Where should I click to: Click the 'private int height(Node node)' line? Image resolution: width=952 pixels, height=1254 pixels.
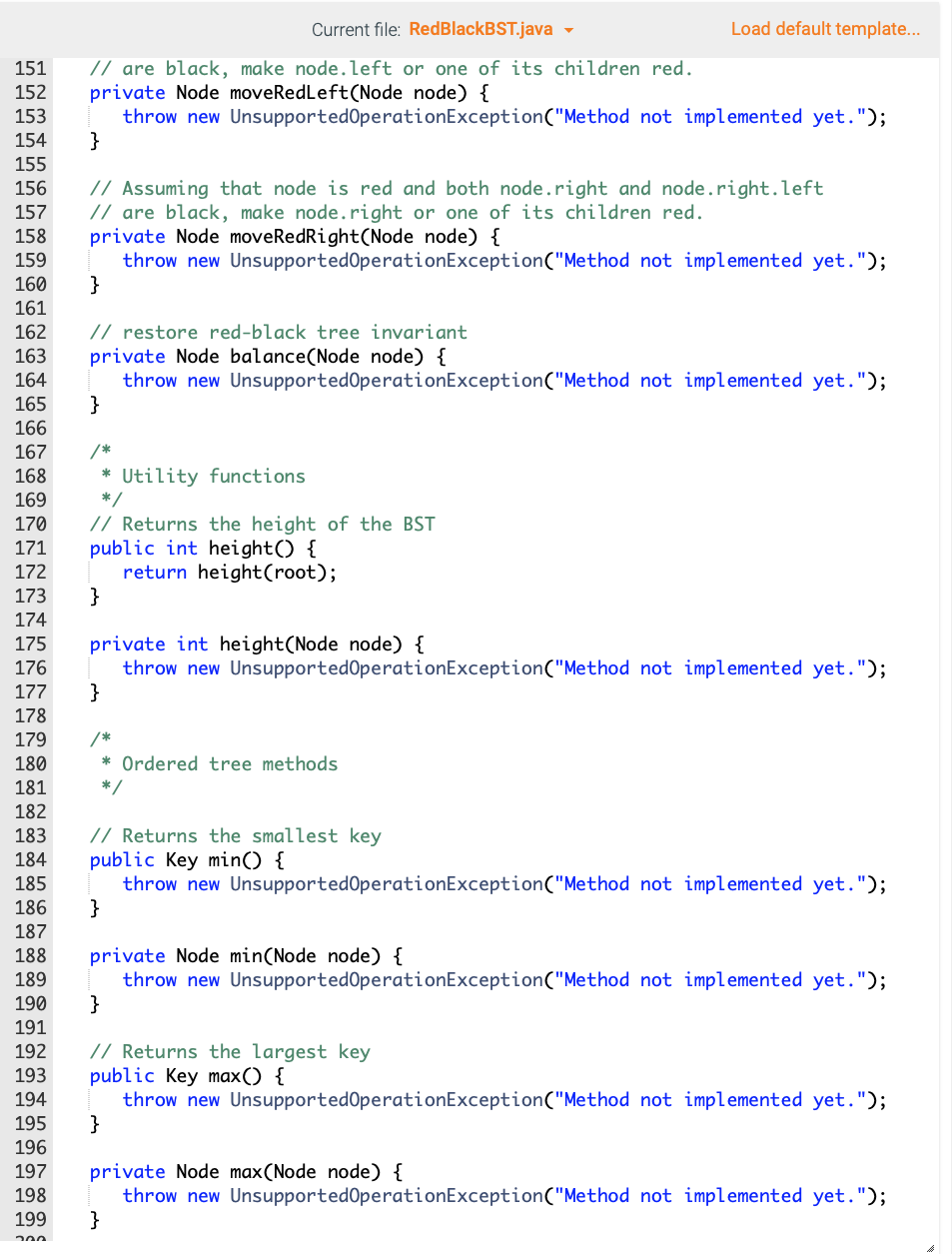point(257,644)
